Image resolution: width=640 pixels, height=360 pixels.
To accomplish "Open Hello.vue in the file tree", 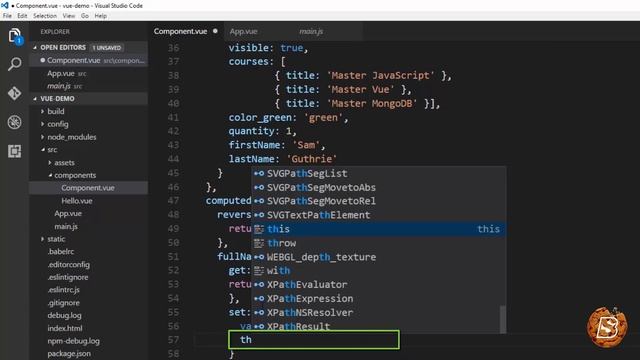I will tap(77, 200).
